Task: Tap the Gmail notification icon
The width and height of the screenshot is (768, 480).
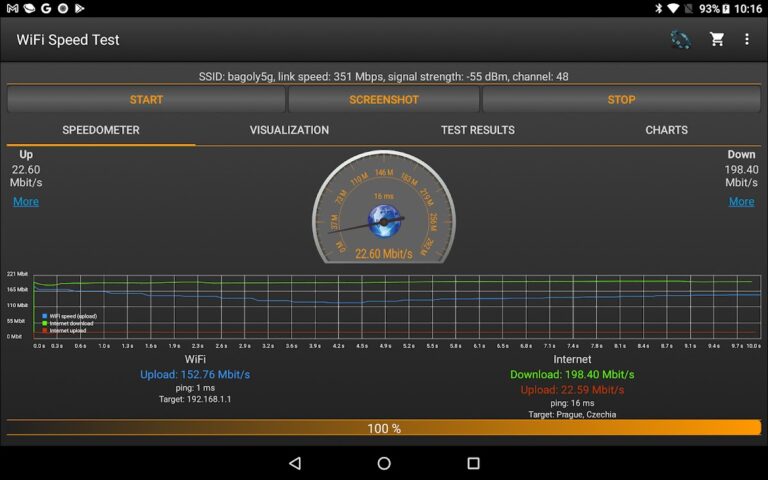Action: [x=13, y=8]
